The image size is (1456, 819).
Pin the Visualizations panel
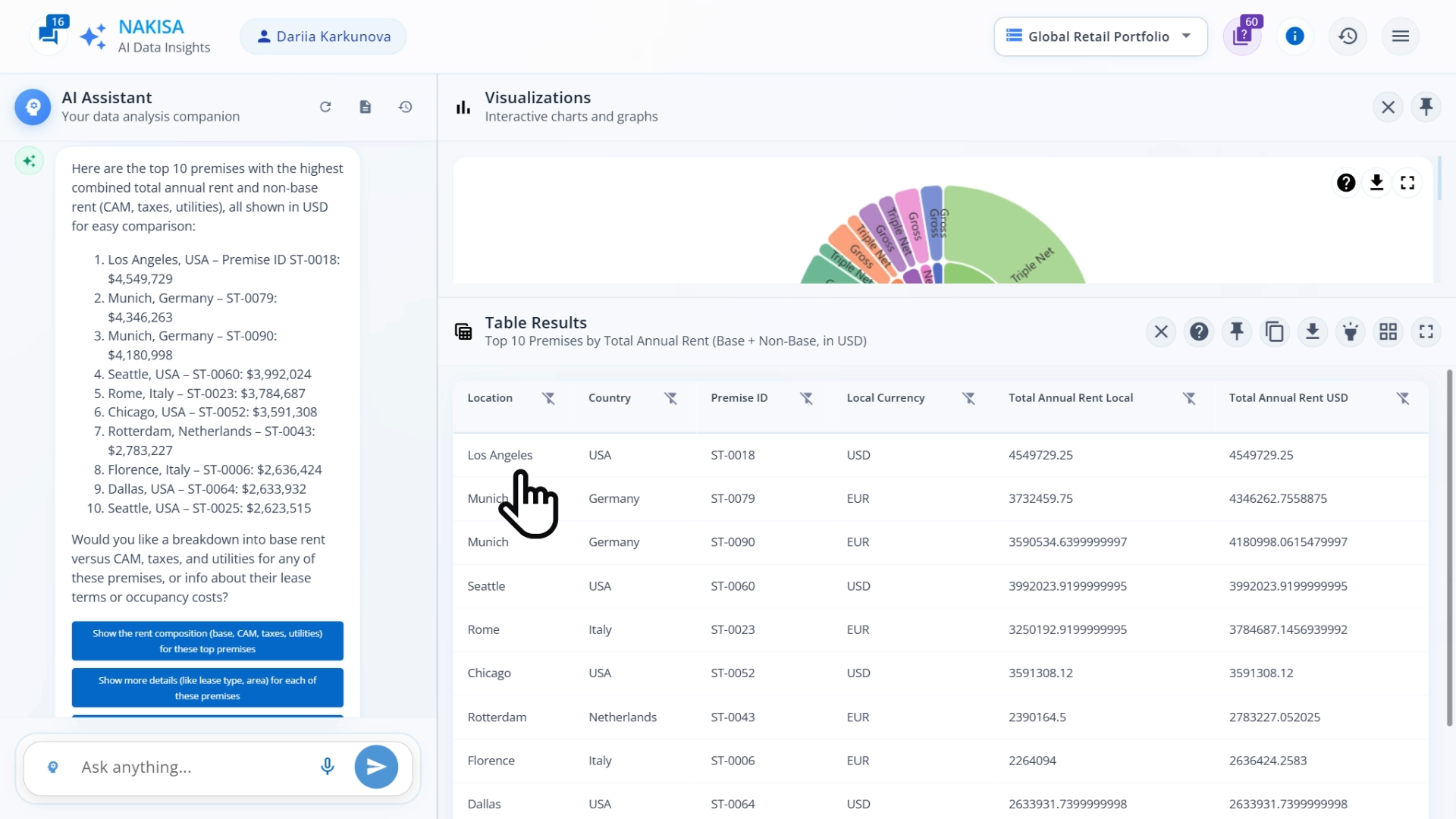[1426, 107]
